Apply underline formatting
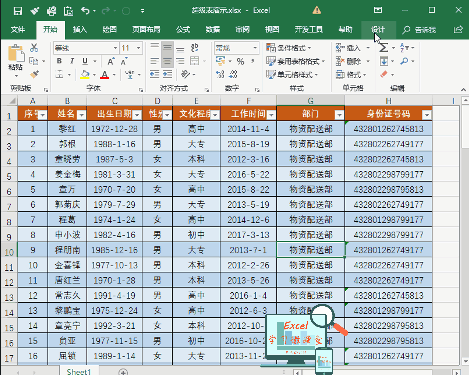Image resolution: width=469 pixels, height=375 pixels. tap(85, 61)
